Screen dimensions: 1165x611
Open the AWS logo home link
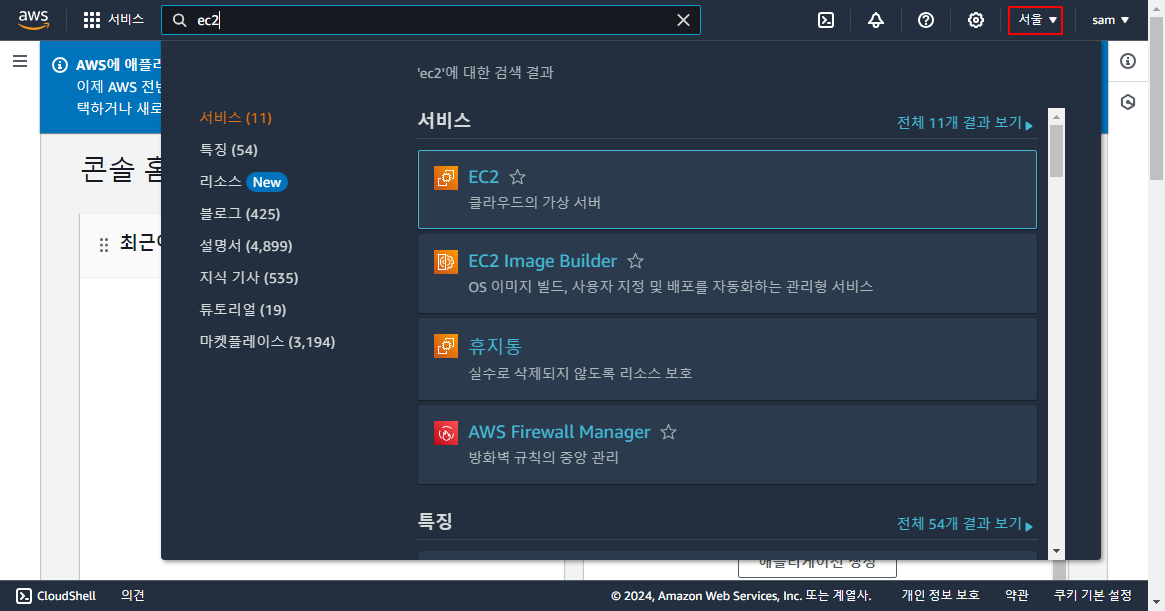[33, 20]
